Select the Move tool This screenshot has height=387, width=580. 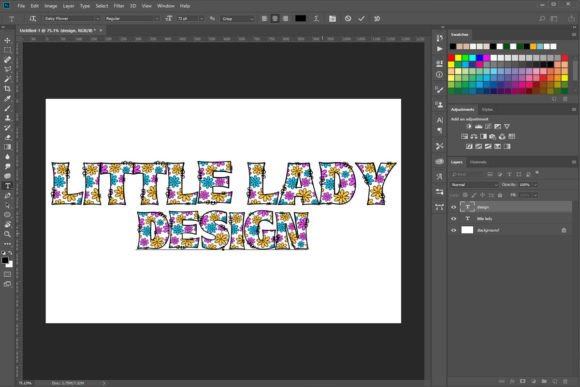pos(7,40)
